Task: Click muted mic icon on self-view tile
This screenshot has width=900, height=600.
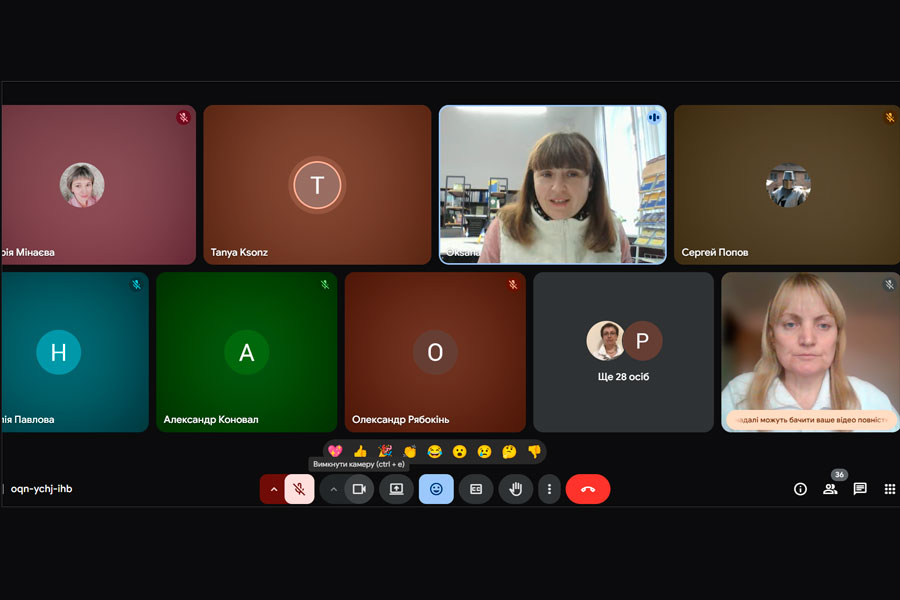Action: pos(890,285)
